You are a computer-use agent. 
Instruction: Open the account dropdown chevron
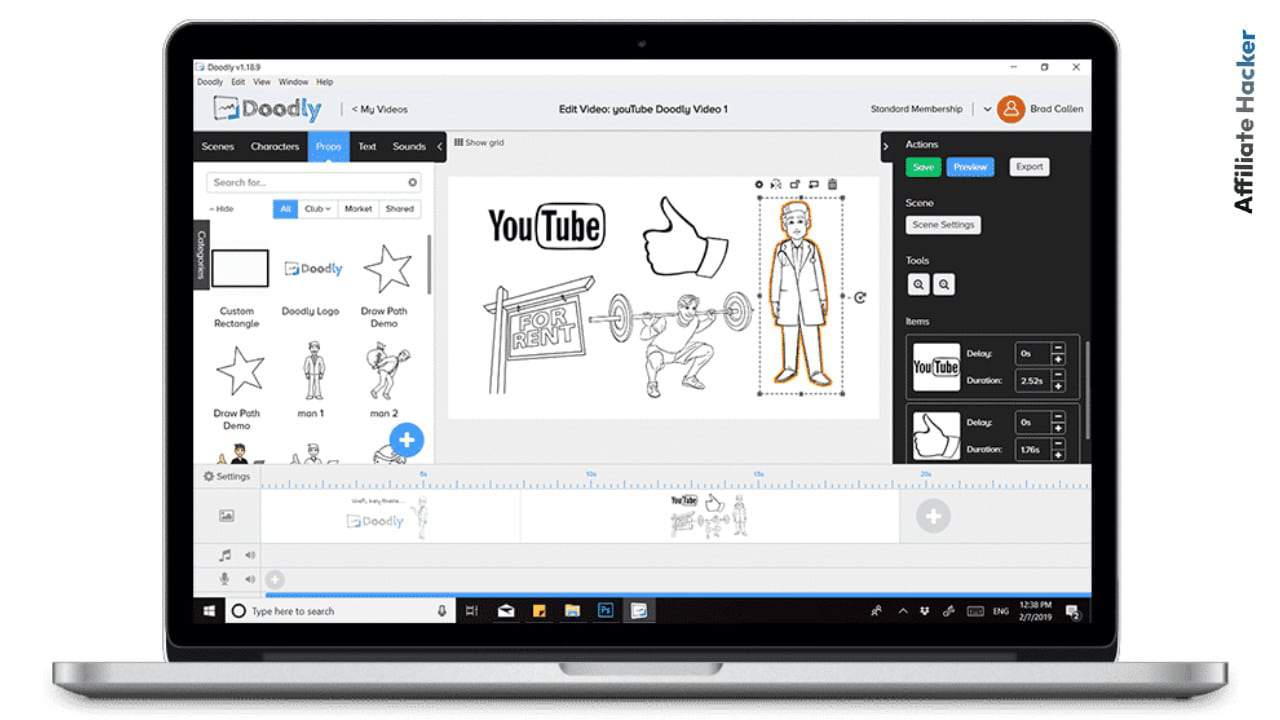(x=987, y=109)
